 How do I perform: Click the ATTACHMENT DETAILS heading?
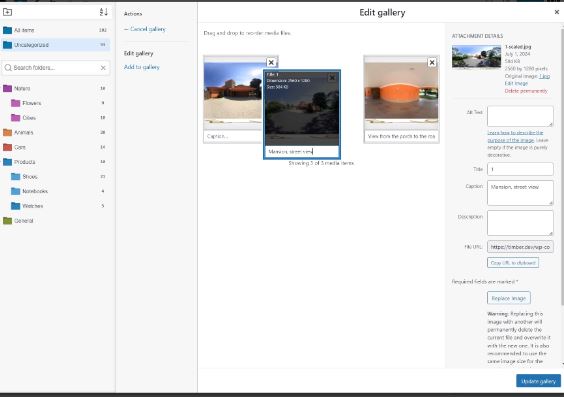coord(477,36)
